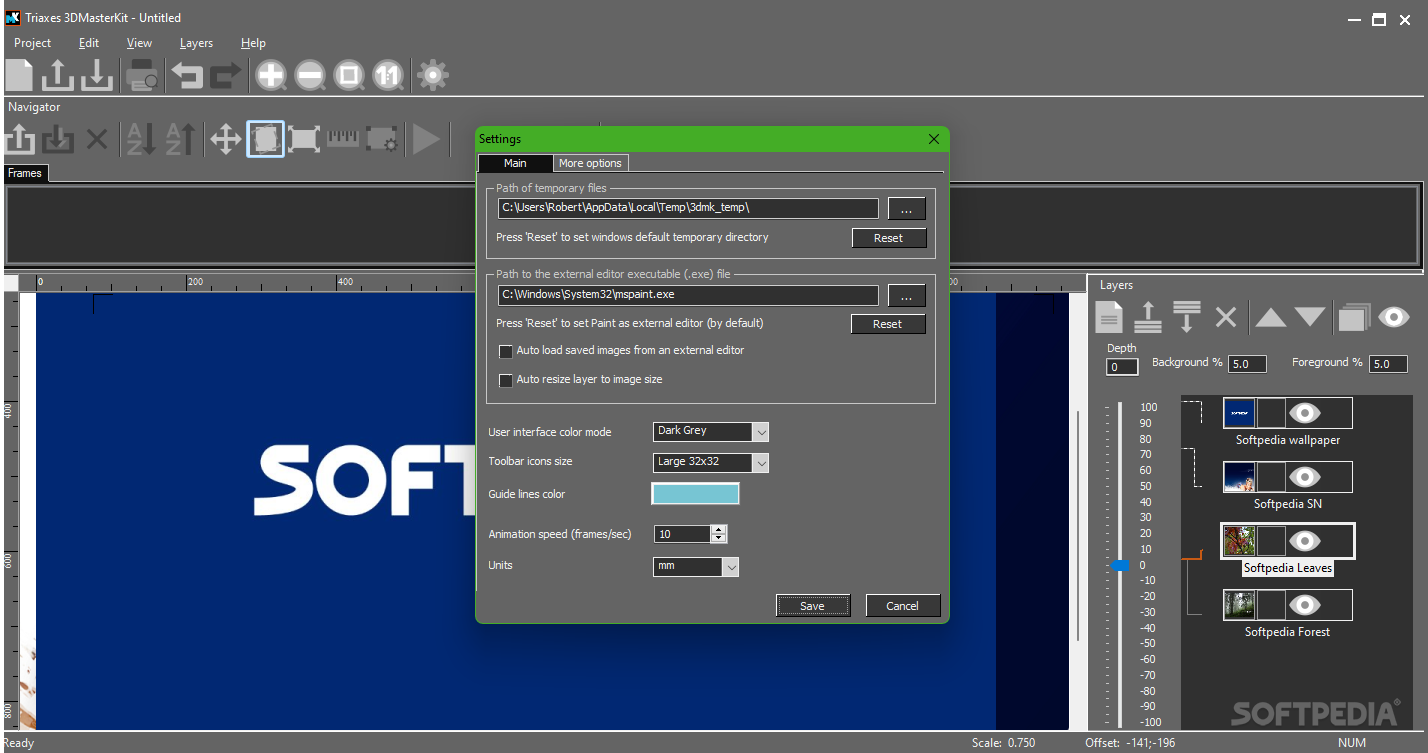This screenshot has height=753, width=1428.
Task: Switch to More options tab
Action: [590, 163]
